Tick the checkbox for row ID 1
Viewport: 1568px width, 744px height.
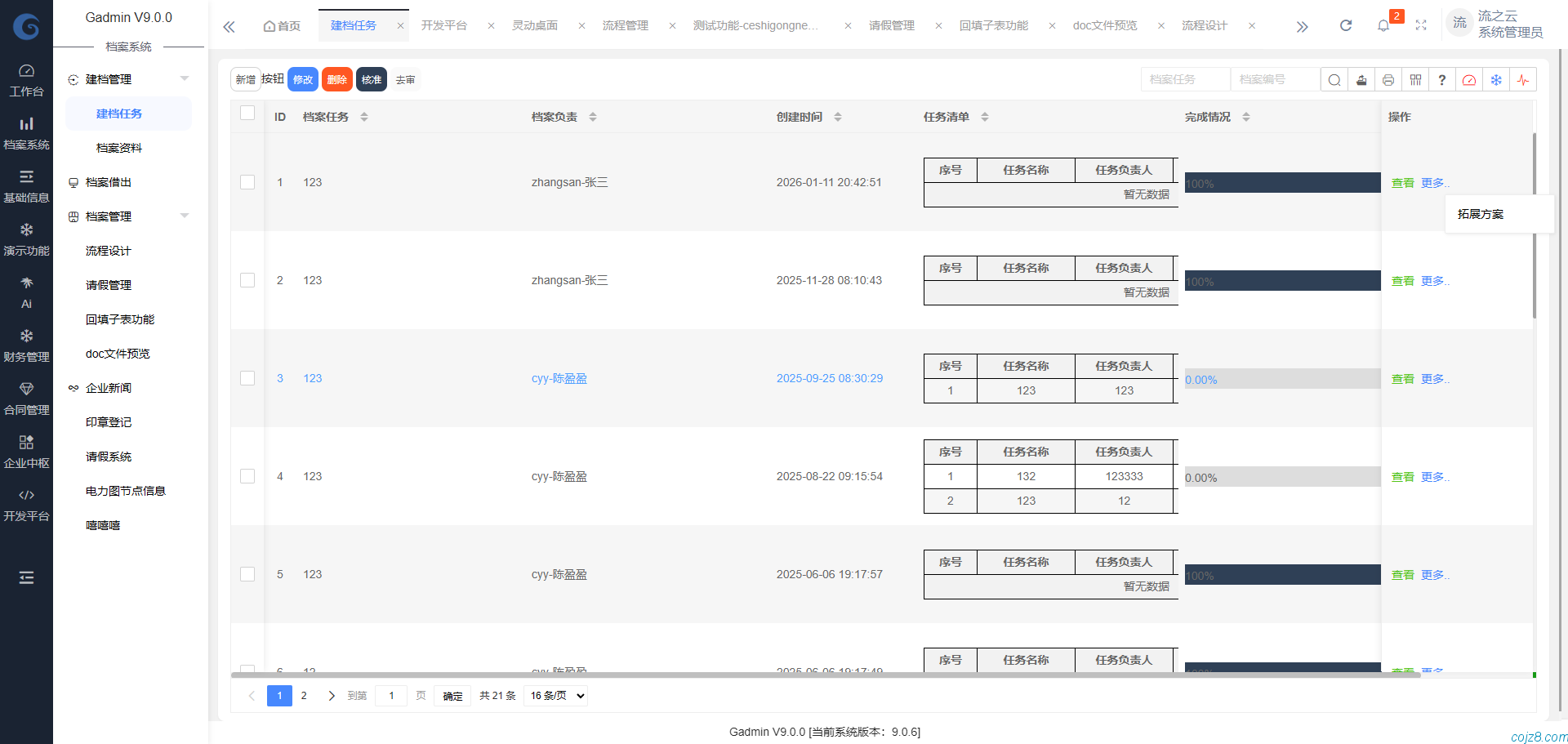coord(247,182)
